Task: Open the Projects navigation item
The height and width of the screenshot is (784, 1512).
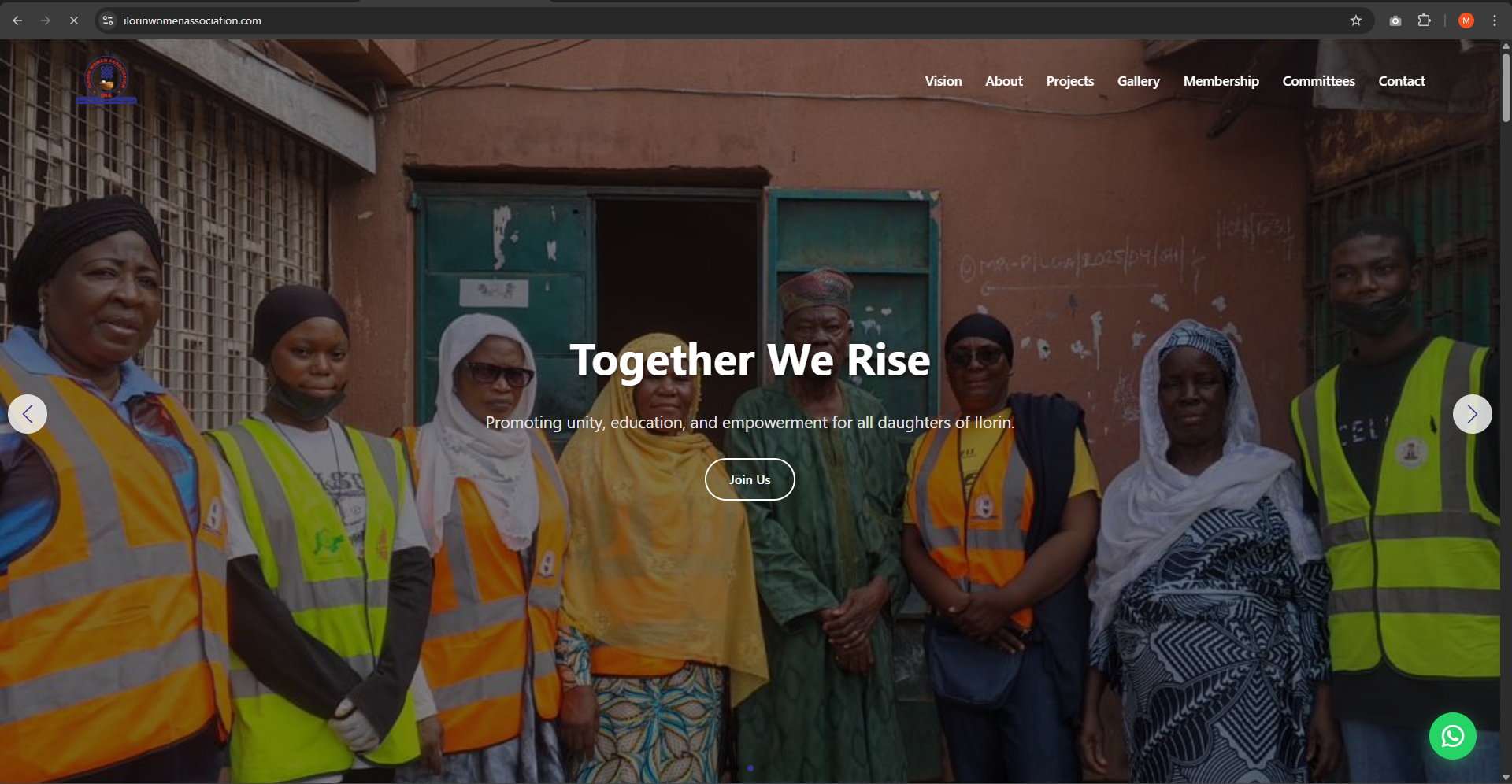Action: (1069, 81)
